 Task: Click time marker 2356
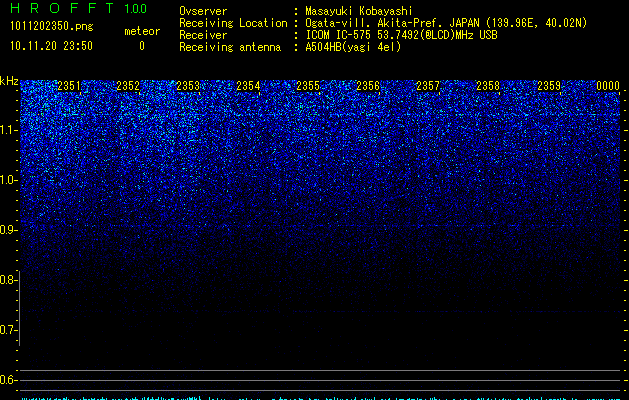coord(368,86)
